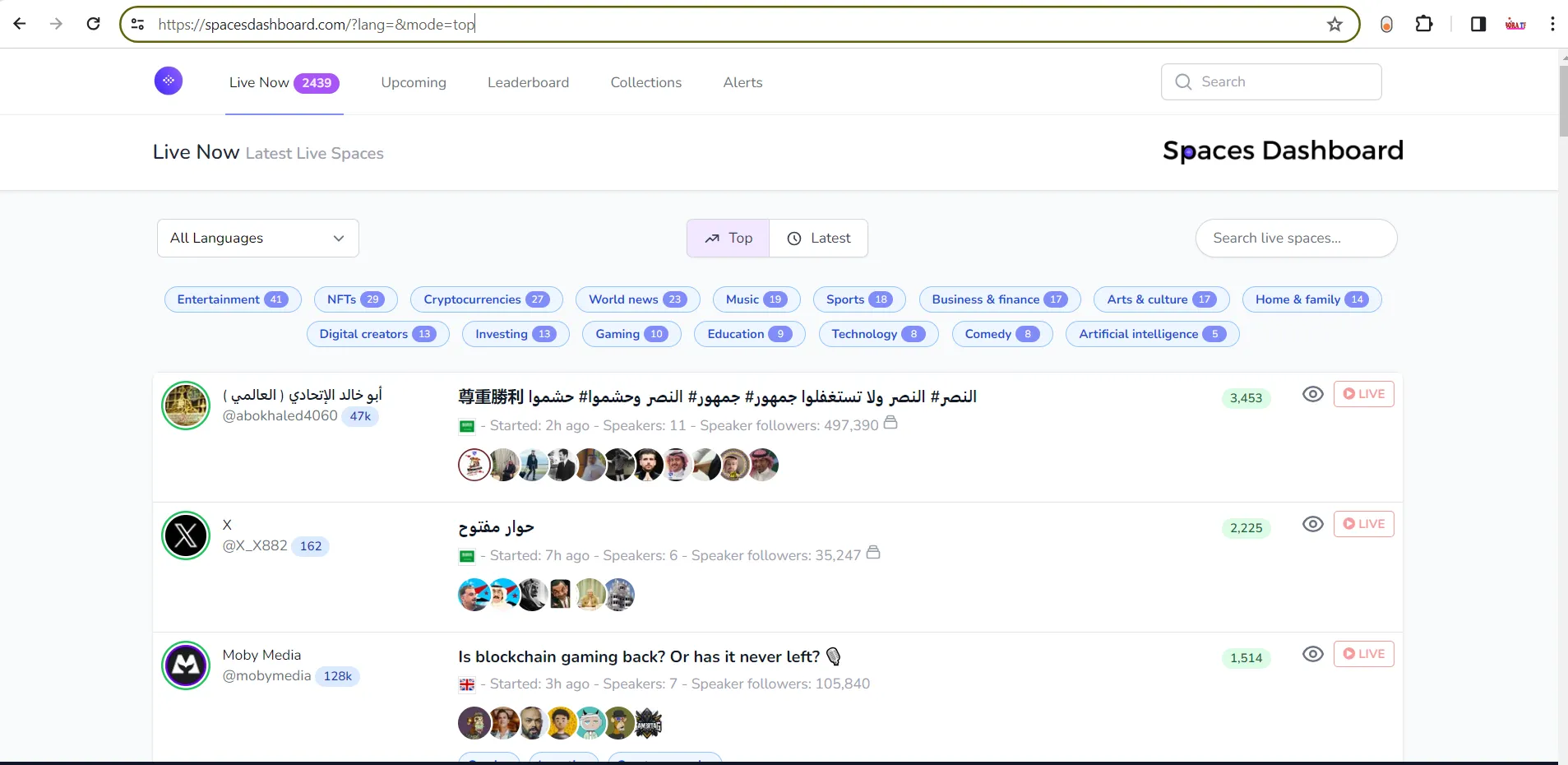This screenshot has width=1568, height=765.
Task: Click the site information icon in address bar
Action: (x=138, y=24)
